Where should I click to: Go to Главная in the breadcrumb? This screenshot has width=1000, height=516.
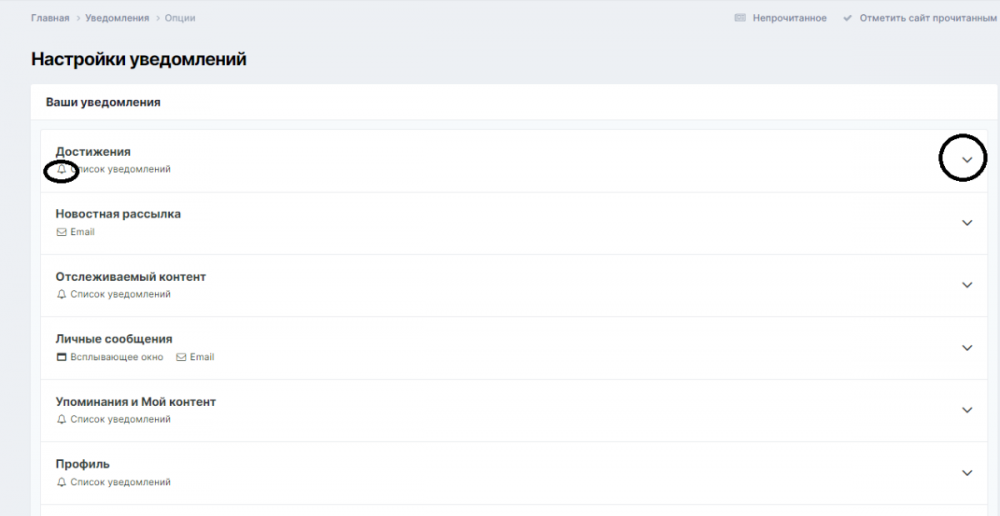click(x=50, y=18)
